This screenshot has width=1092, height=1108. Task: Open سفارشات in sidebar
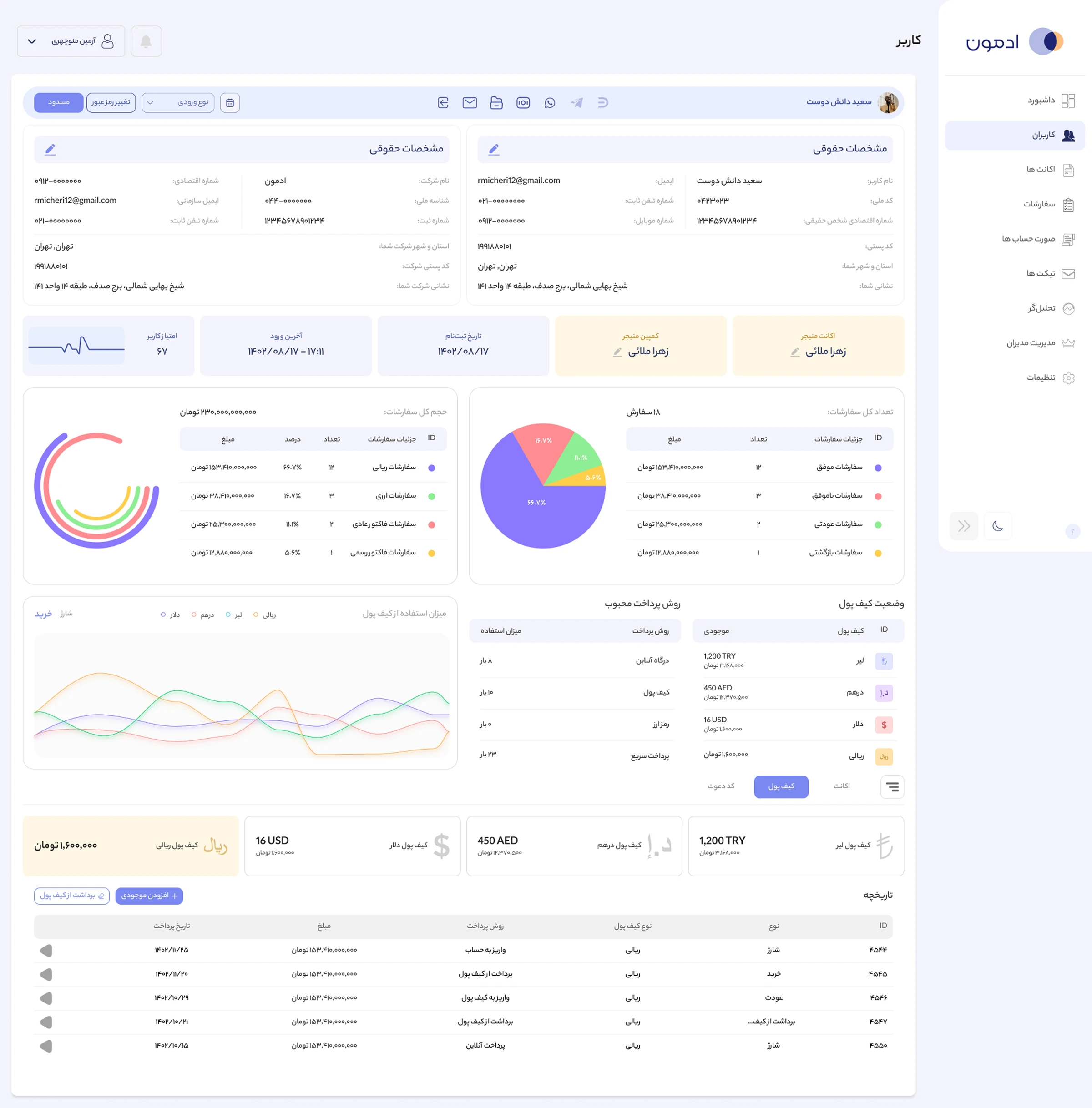tap(1015, 205)
